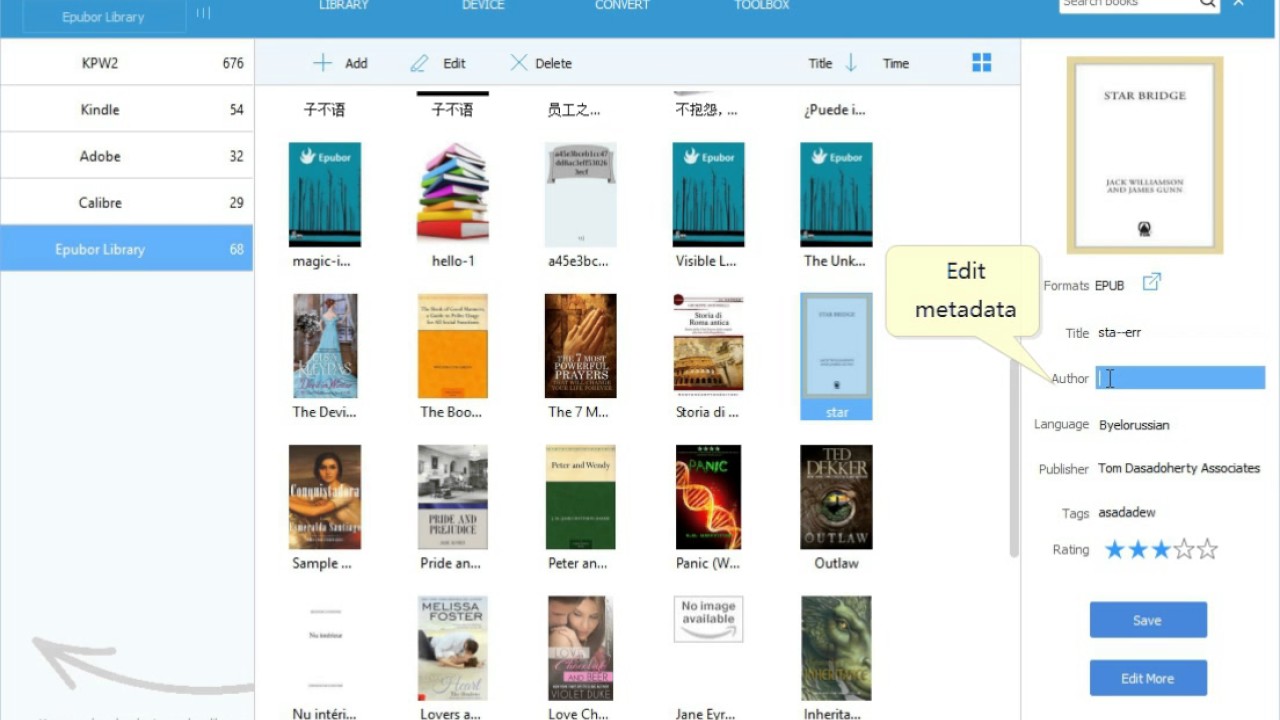Click the Author input field
The width and height of the screenshot is (1280, 720).
tap(1180, 378)
